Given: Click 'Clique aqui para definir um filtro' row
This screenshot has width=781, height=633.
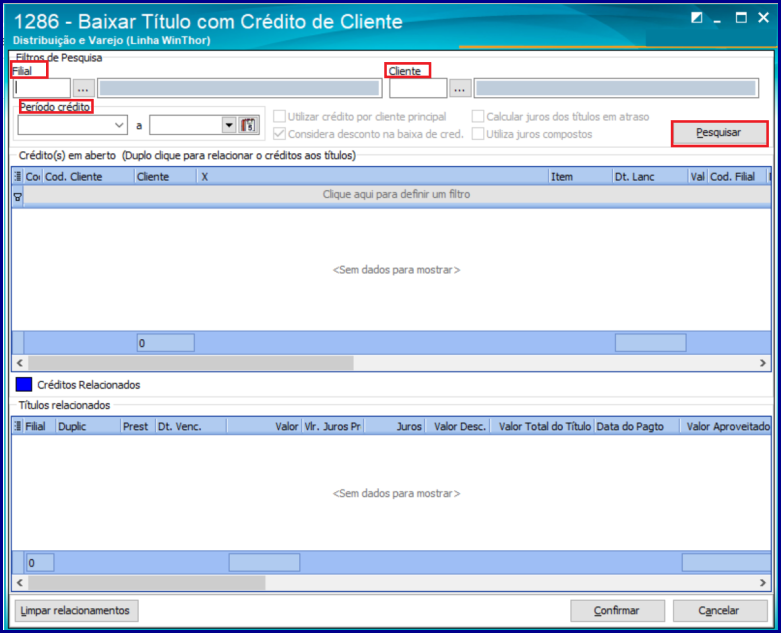Looking at the screenshot, I should [x=396, y=194].
